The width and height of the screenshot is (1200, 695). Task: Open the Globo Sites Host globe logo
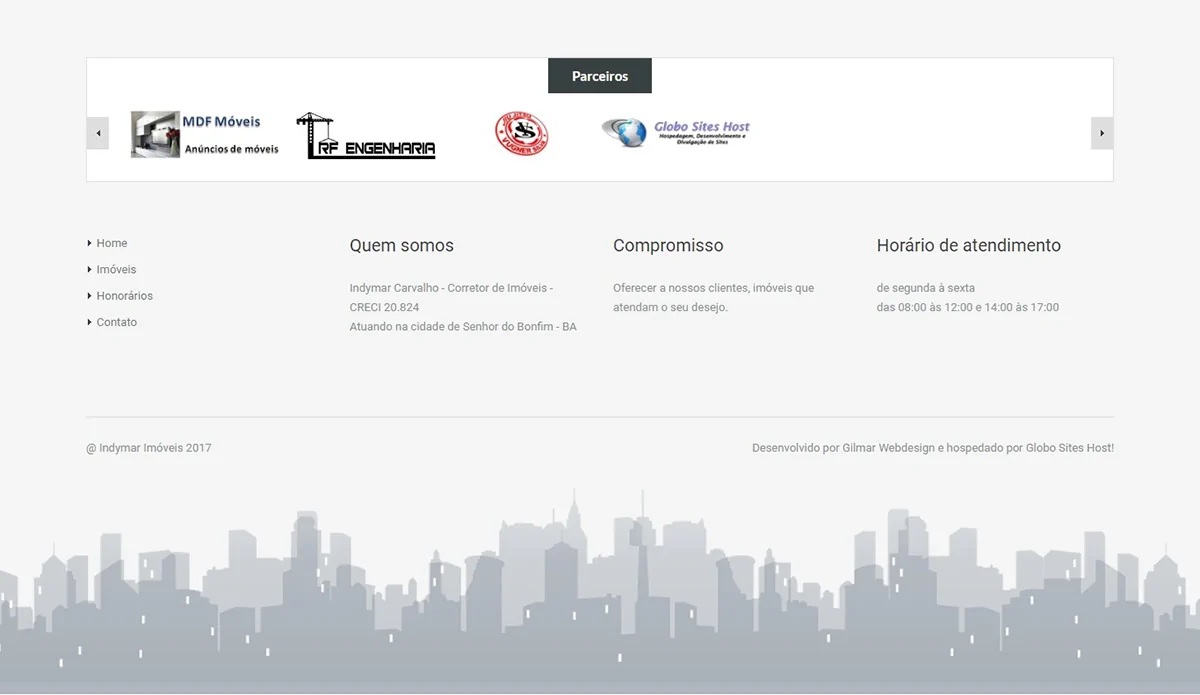(x=676, y=132)
